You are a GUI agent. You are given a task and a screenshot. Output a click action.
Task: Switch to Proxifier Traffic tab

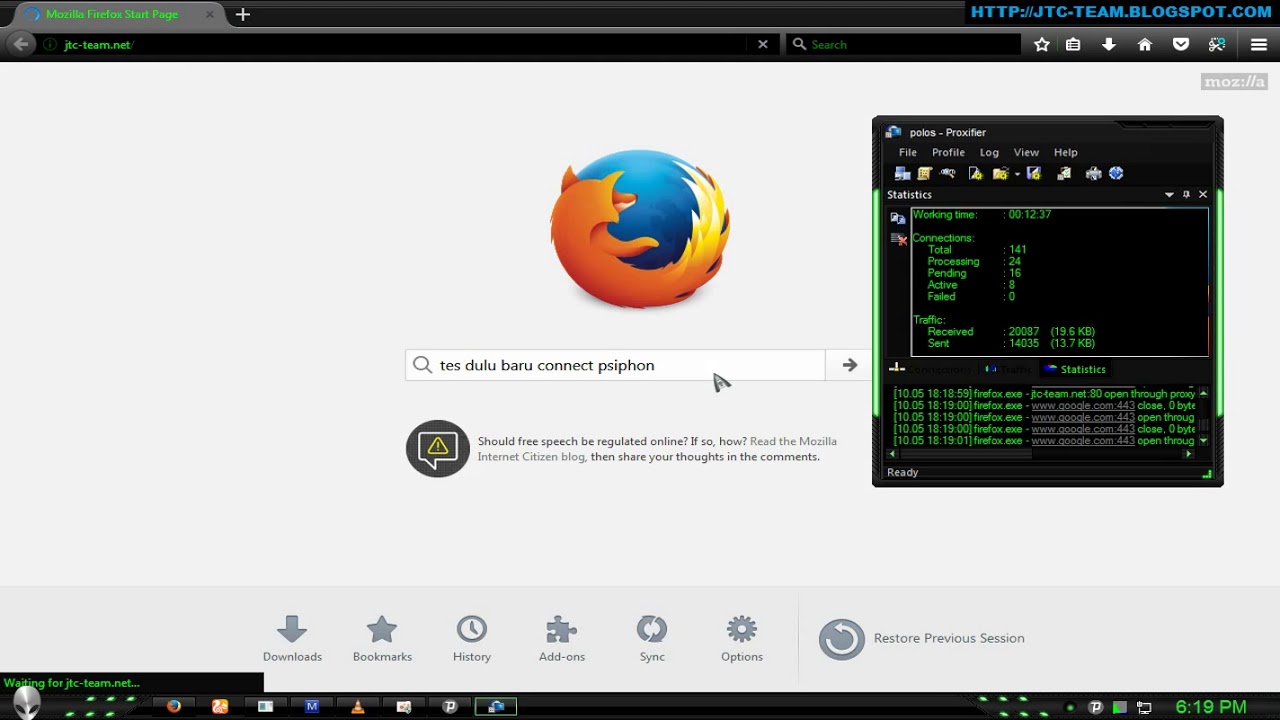pyautogui.click(x=1008, y=369)
